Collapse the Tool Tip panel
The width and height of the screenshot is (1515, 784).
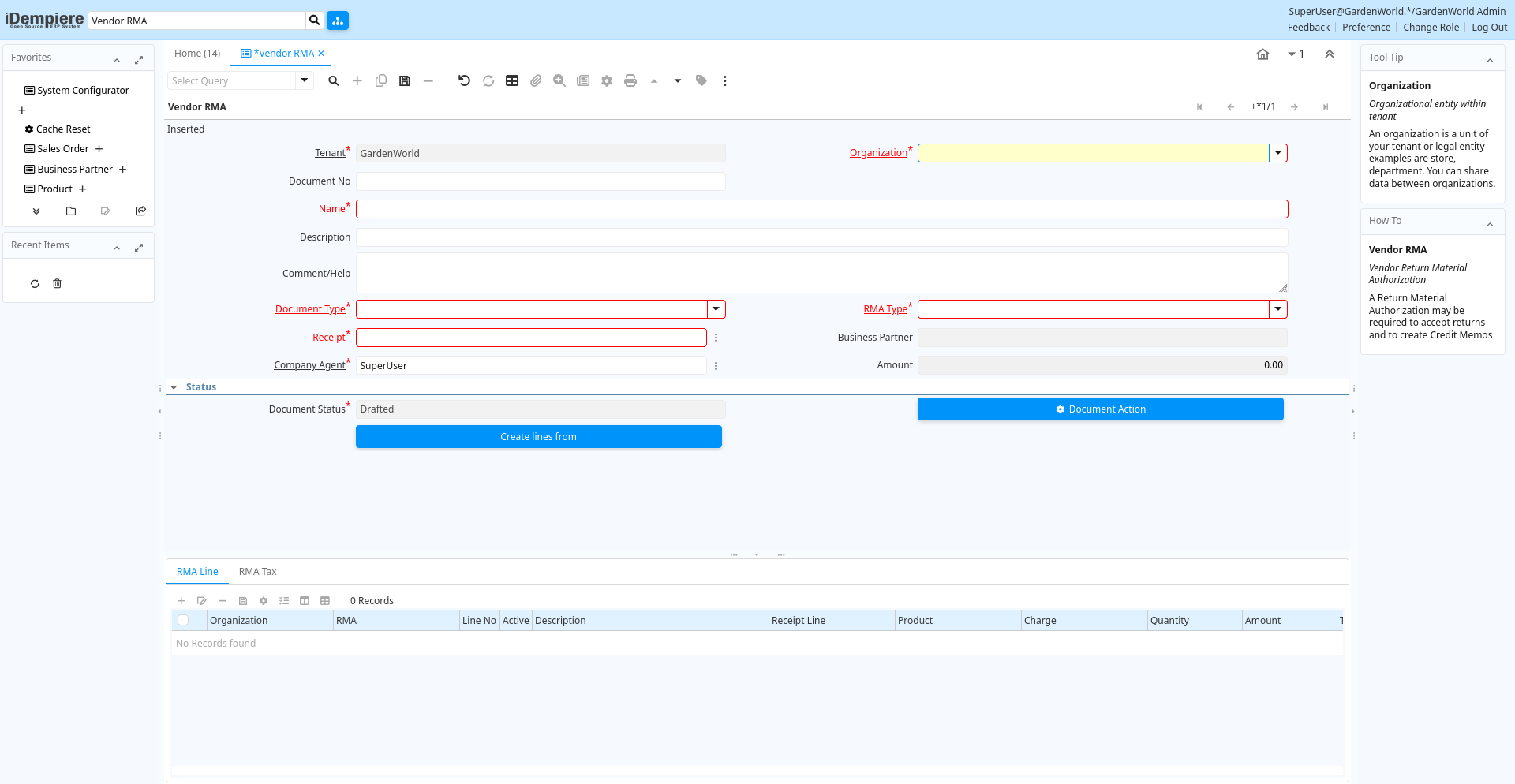pyautogui.click(x=1490, y=60)
